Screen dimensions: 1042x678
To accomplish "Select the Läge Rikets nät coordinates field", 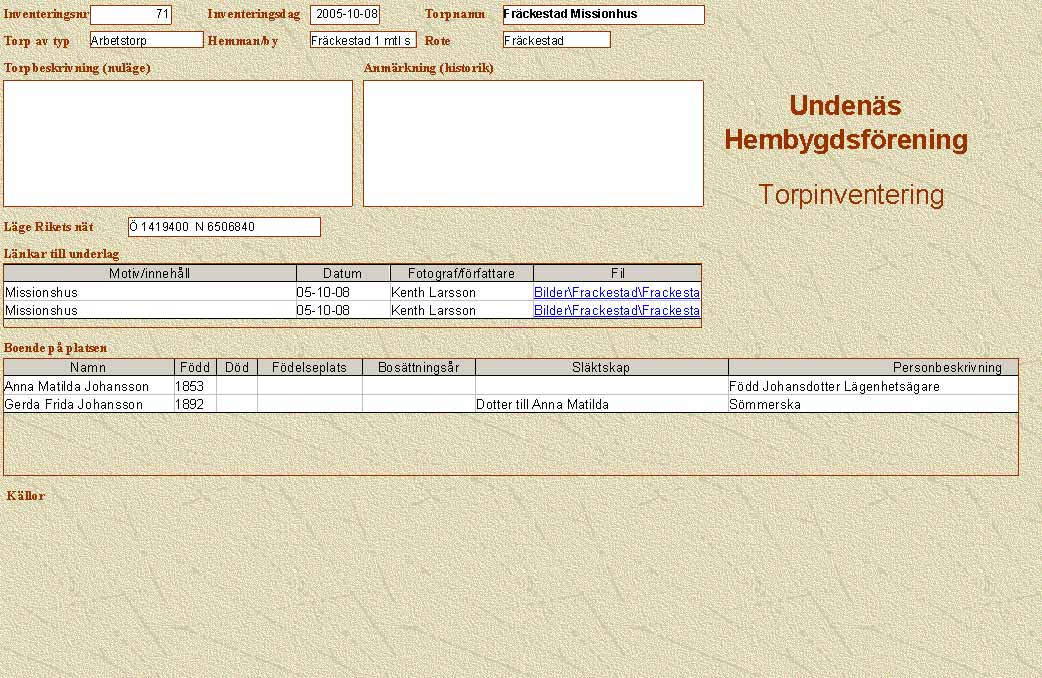I will (224, 227).
